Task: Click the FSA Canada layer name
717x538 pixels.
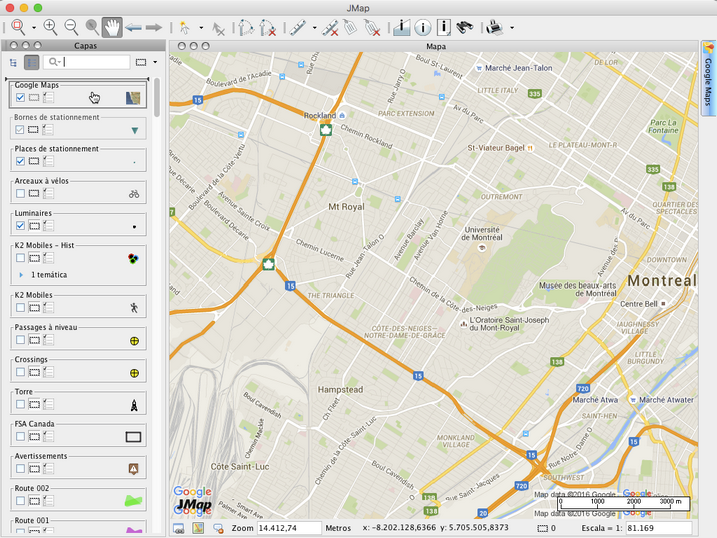Action: point(34,424)
